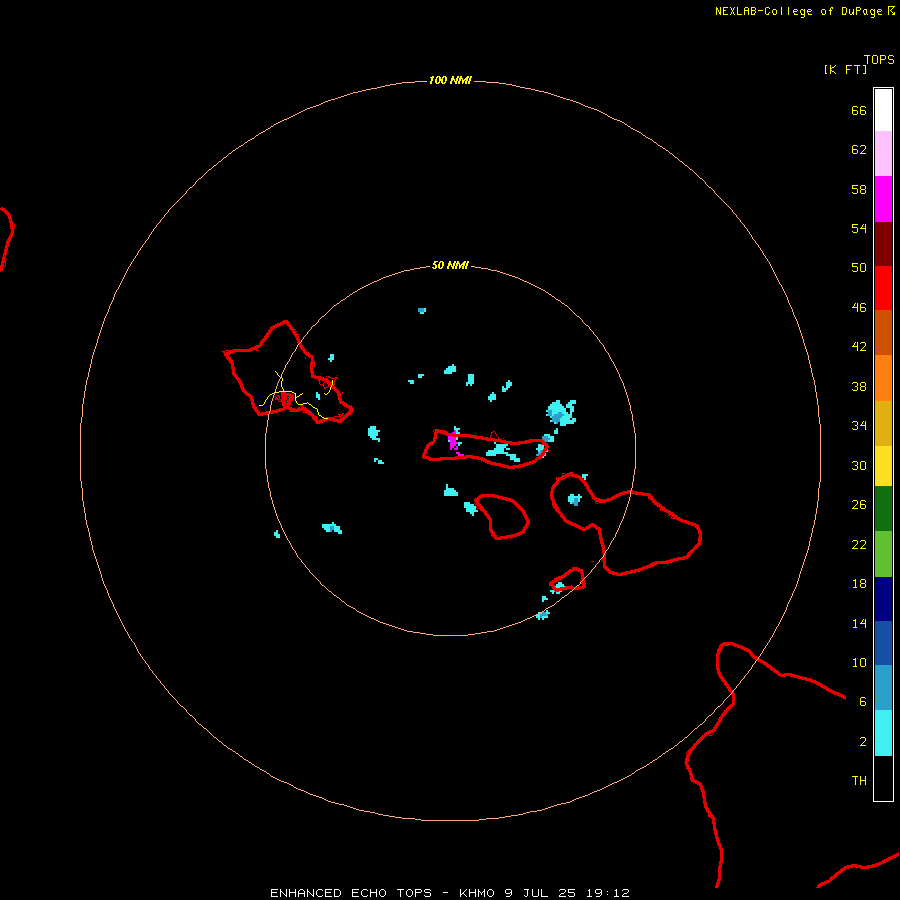Click the 18 scale value
900x900 pixels.
859,583
